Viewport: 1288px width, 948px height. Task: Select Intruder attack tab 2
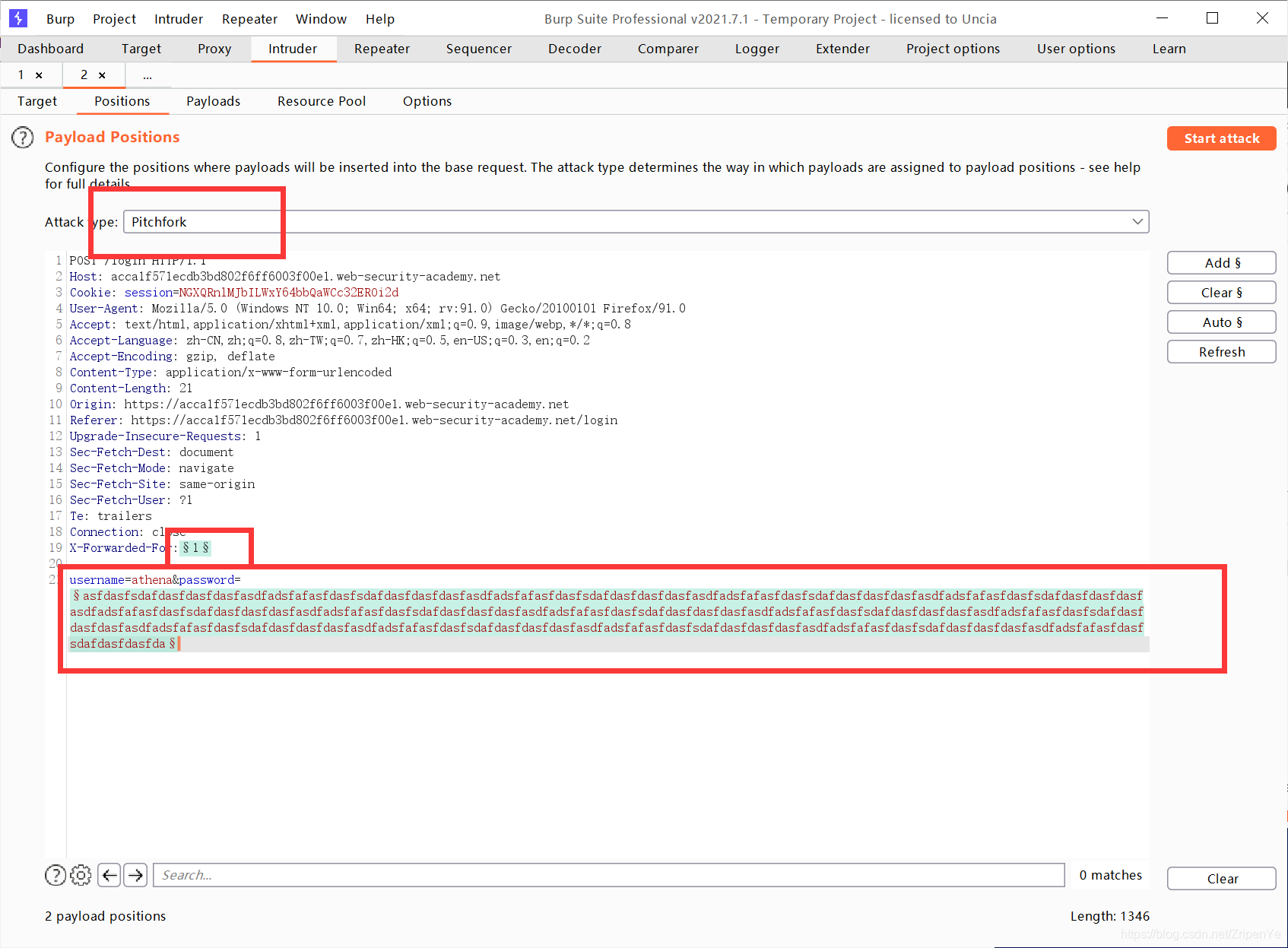pyautogui.click(x=84, y=75)
